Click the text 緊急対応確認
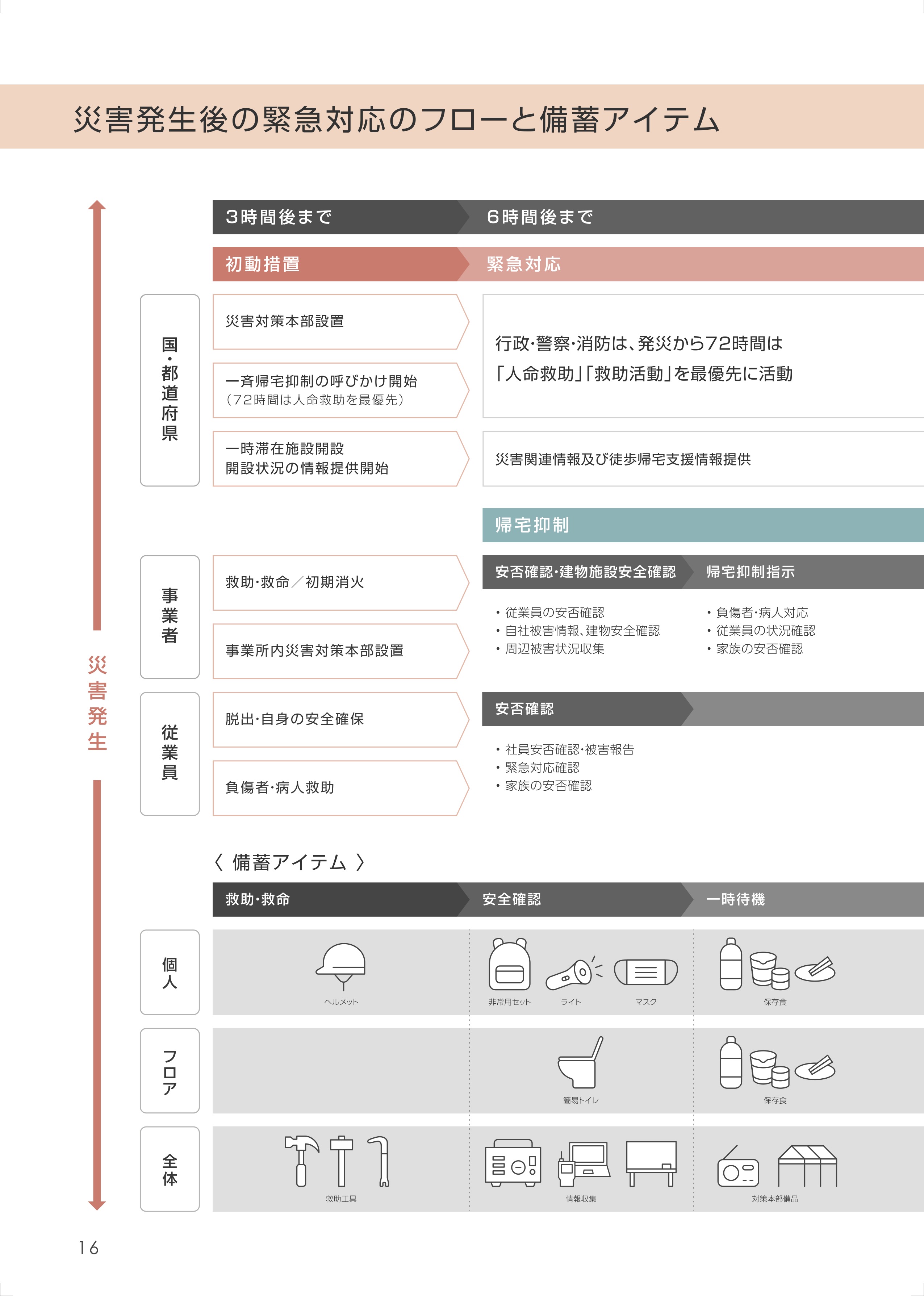The height and width of the screenshot is (1296, 924). pos(542,768)
